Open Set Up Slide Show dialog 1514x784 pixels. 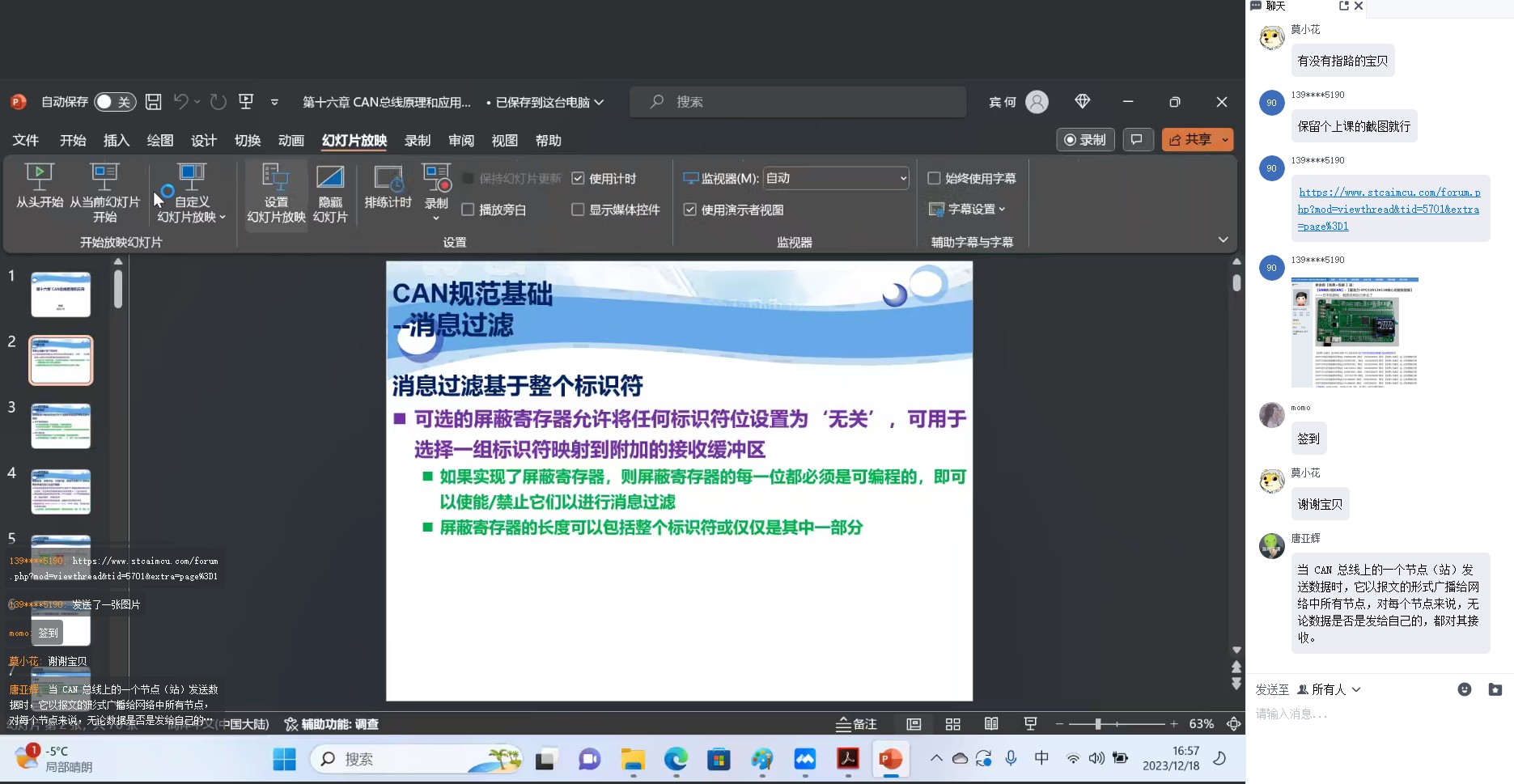pos(276,193)
